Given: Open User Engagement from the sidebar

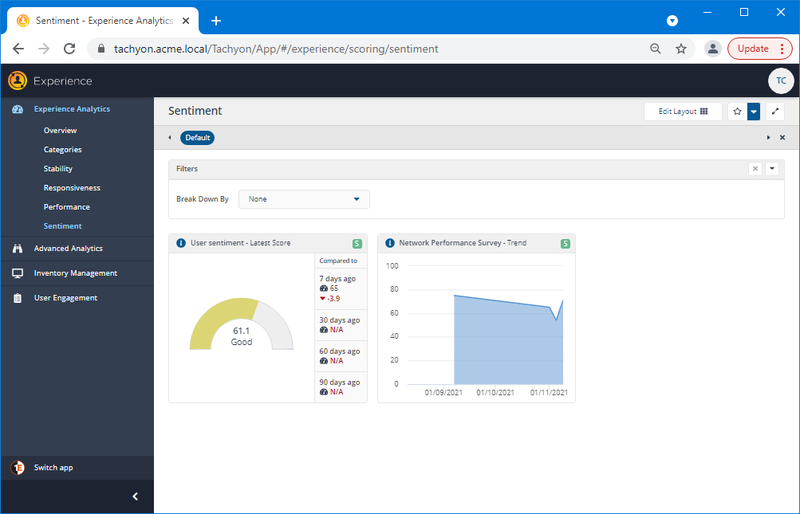Looking at the screenshot, I should tap(66, 298).
